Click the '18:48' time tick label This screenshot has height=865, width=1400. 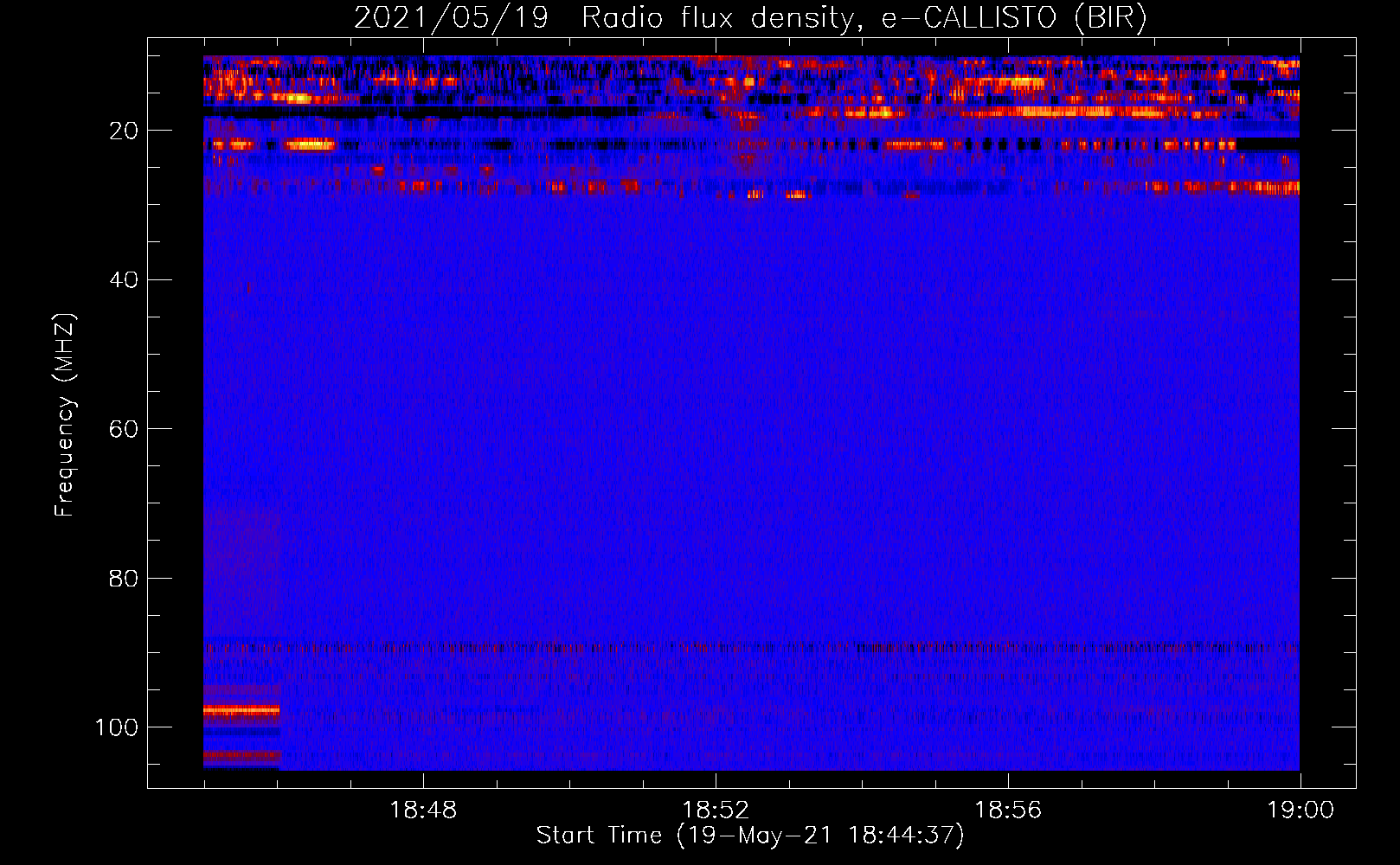click(423, 811)
